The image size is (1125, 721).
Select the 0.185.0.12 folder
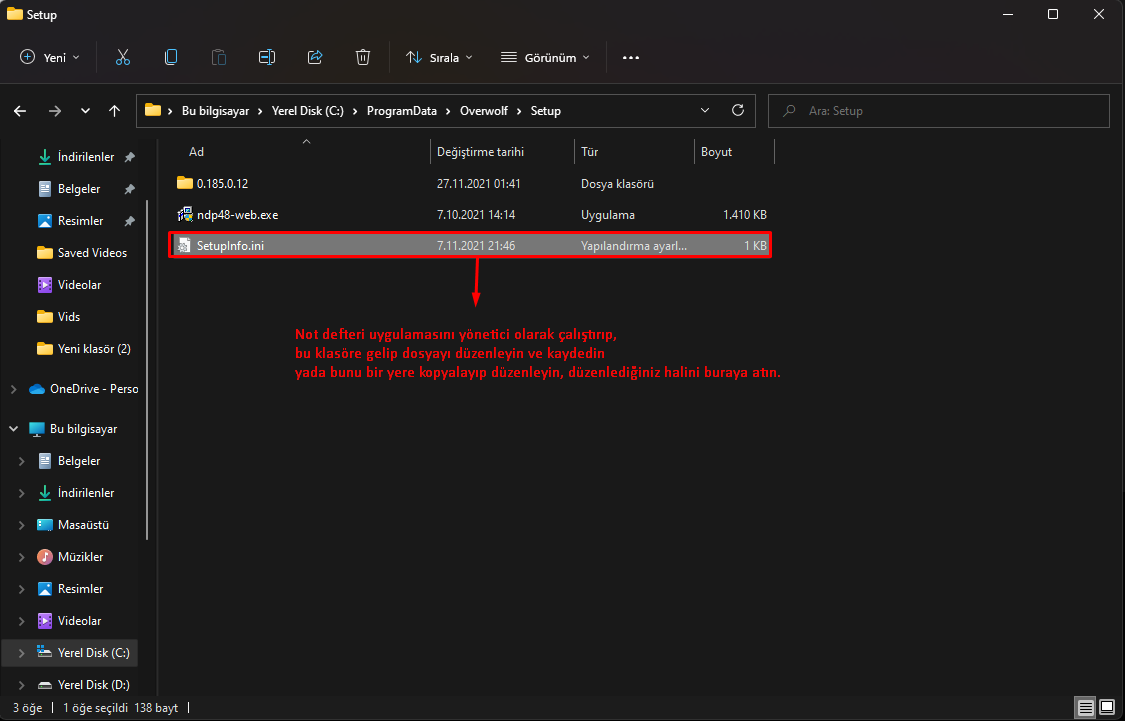tap(470, 184)
